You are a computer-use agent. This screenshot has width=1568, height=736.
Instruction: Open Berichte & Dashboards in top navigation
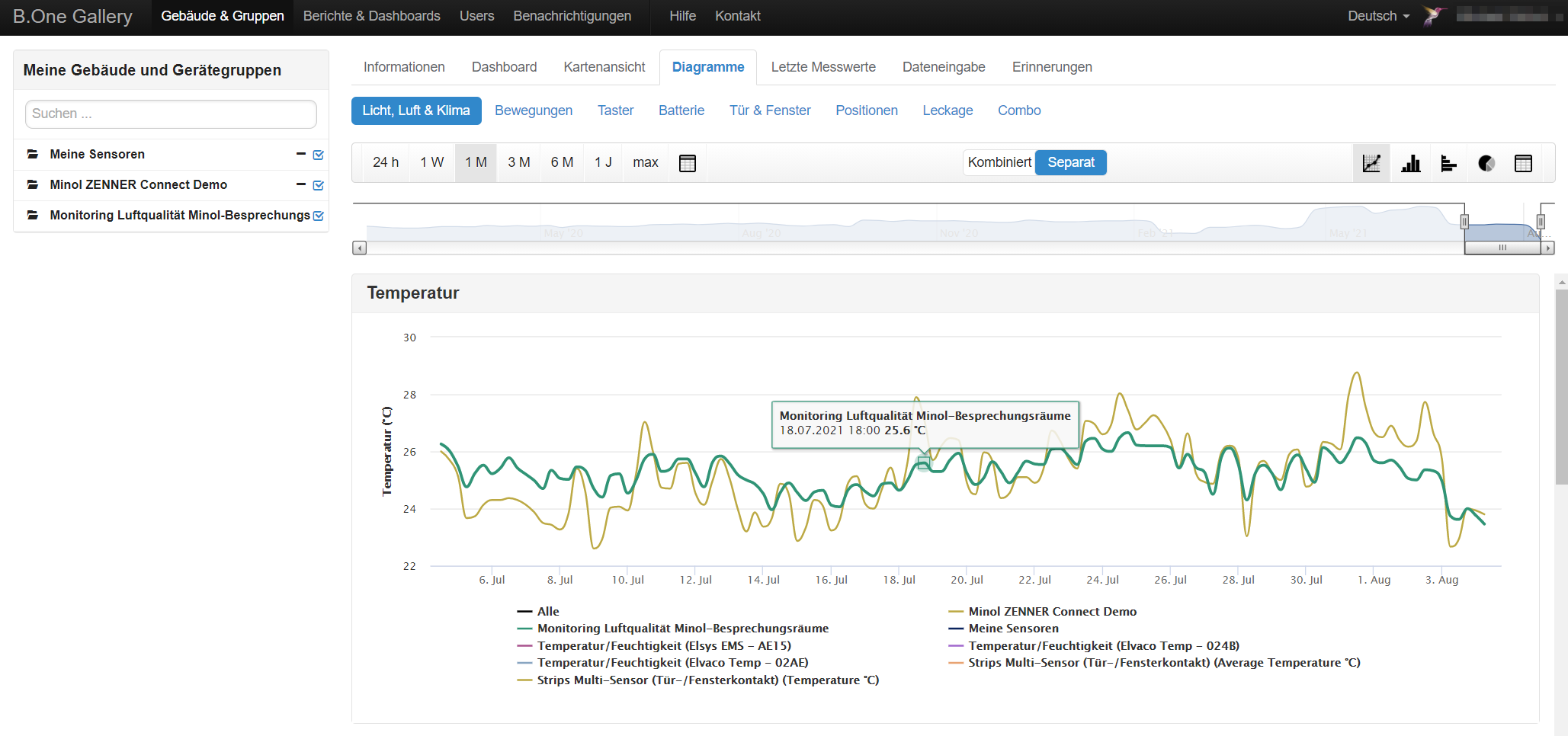pyautogui.click(x=372, y=16)
